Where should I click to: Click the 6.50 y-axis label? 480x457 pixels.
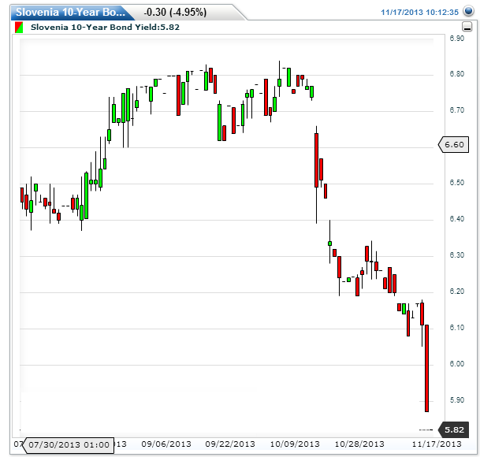457,183
